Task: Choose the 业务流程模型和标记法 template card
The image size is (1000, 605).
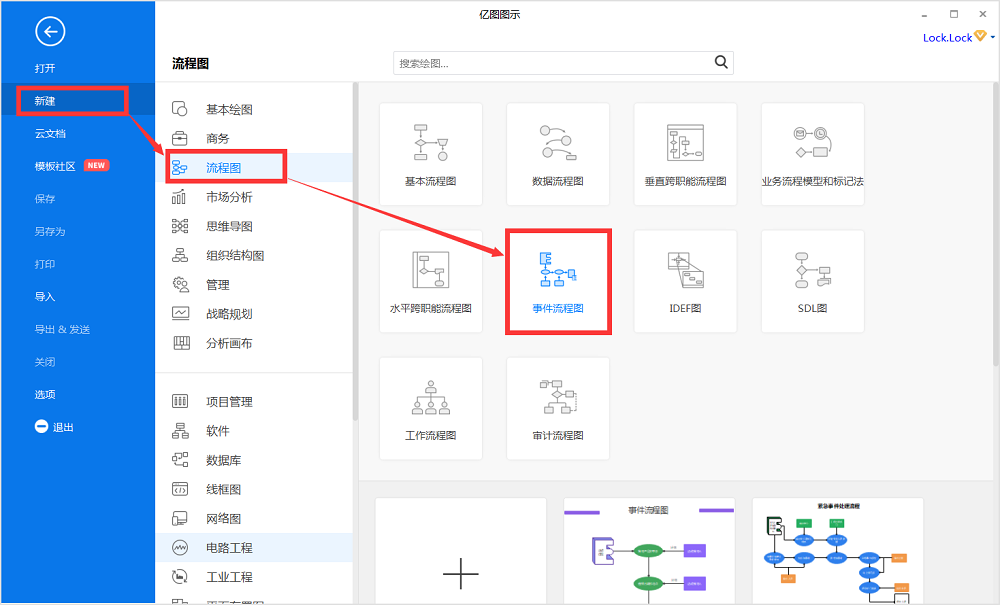Action: pos(812,154)
